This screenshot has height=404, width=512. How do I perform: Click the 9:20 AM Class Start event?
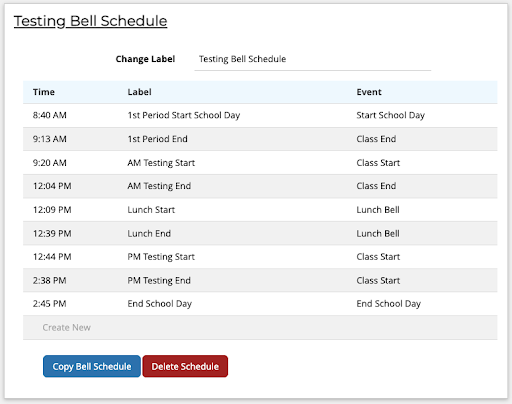pyautogui.click(x=378, y=163)
